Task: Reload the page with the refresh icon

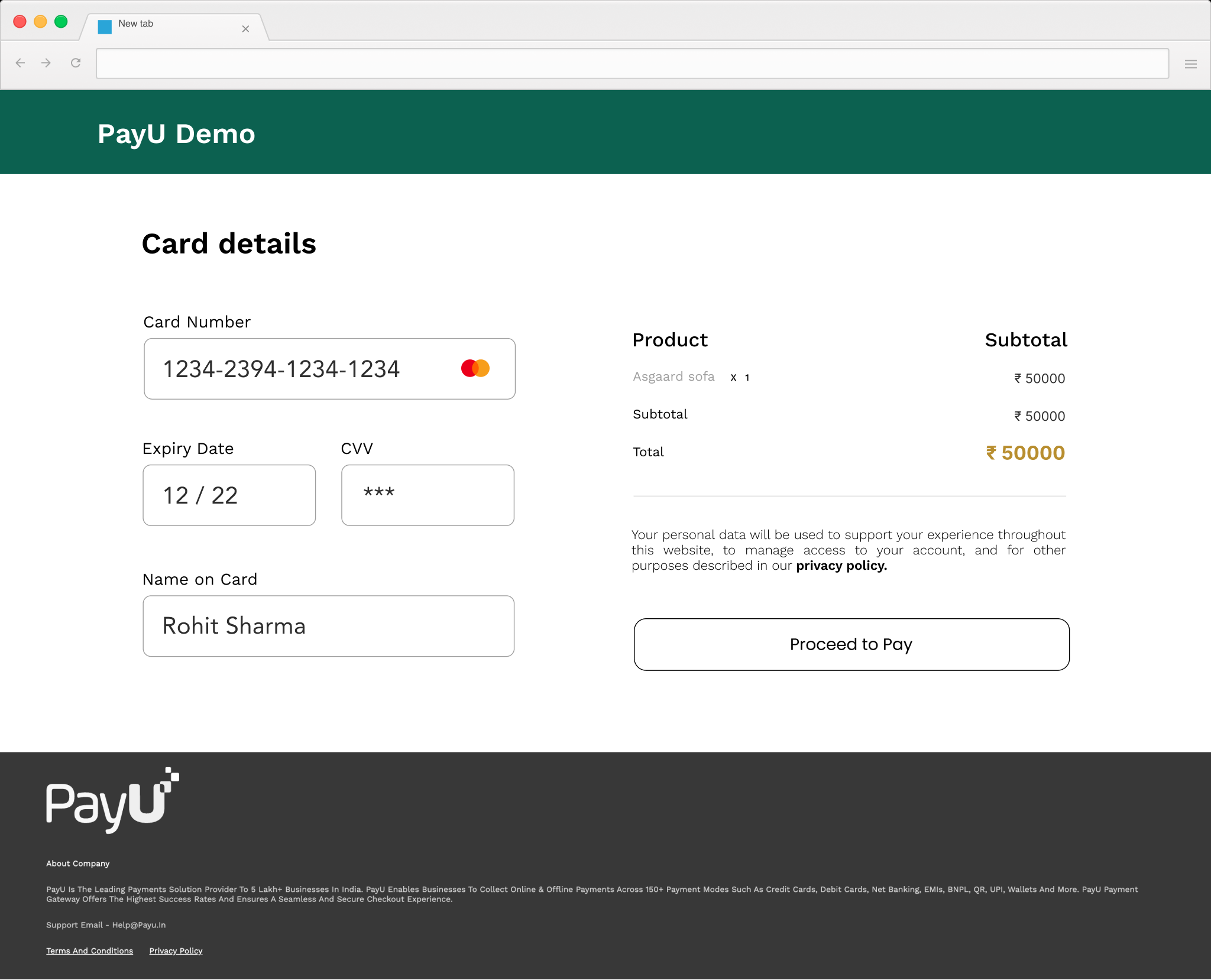Action: click(x=76, y=63)
